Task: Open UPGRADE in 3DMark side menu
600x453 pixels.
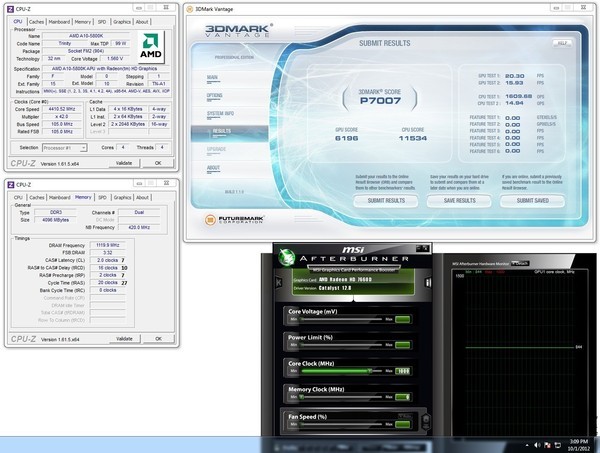Action: 216,150
